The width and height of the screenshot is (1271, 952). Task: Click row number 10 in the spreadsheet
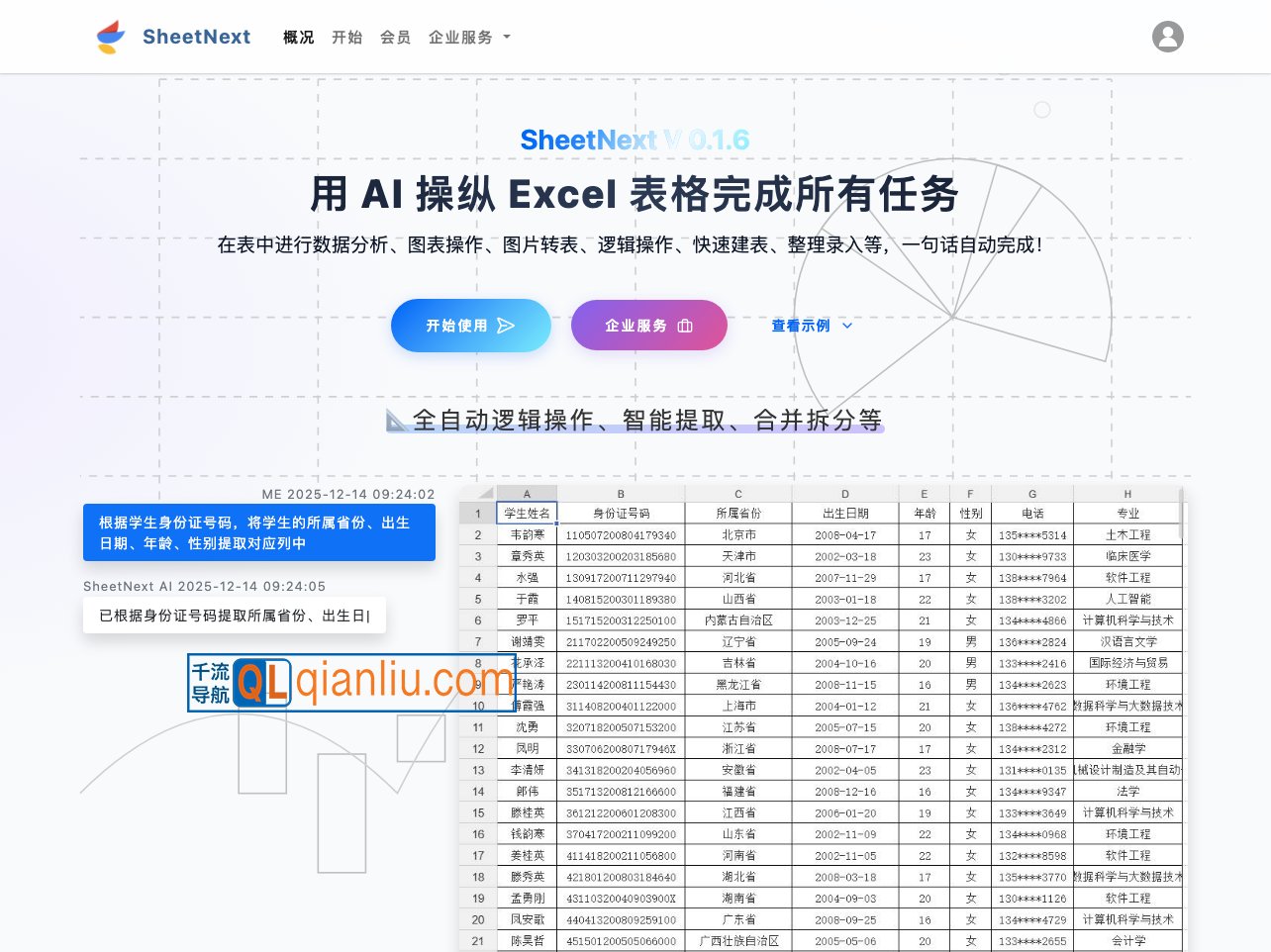[479, 706]
